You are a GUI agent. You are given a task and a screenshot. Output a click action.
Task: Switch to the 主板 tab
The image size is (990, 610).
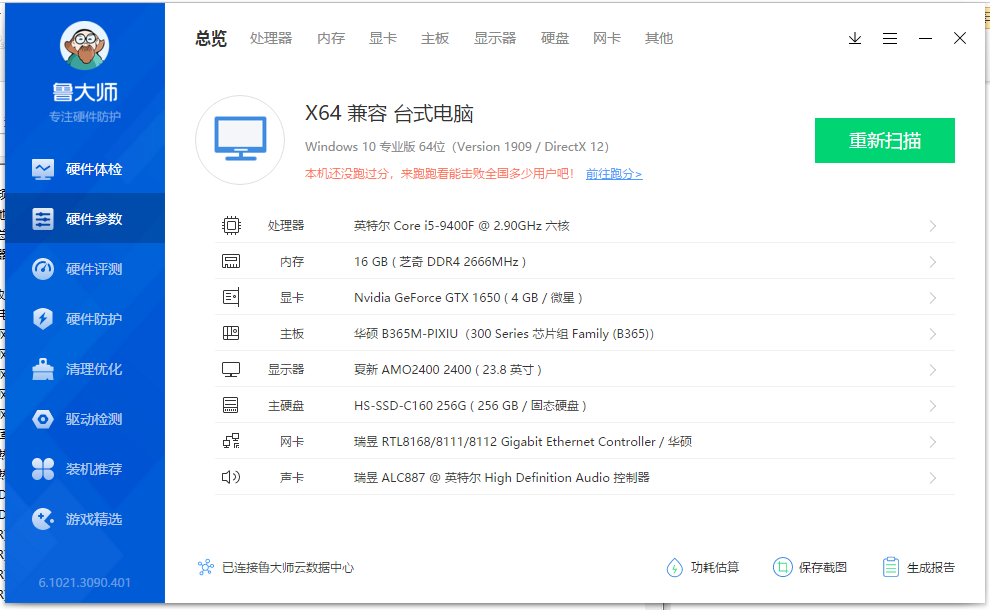435,38
